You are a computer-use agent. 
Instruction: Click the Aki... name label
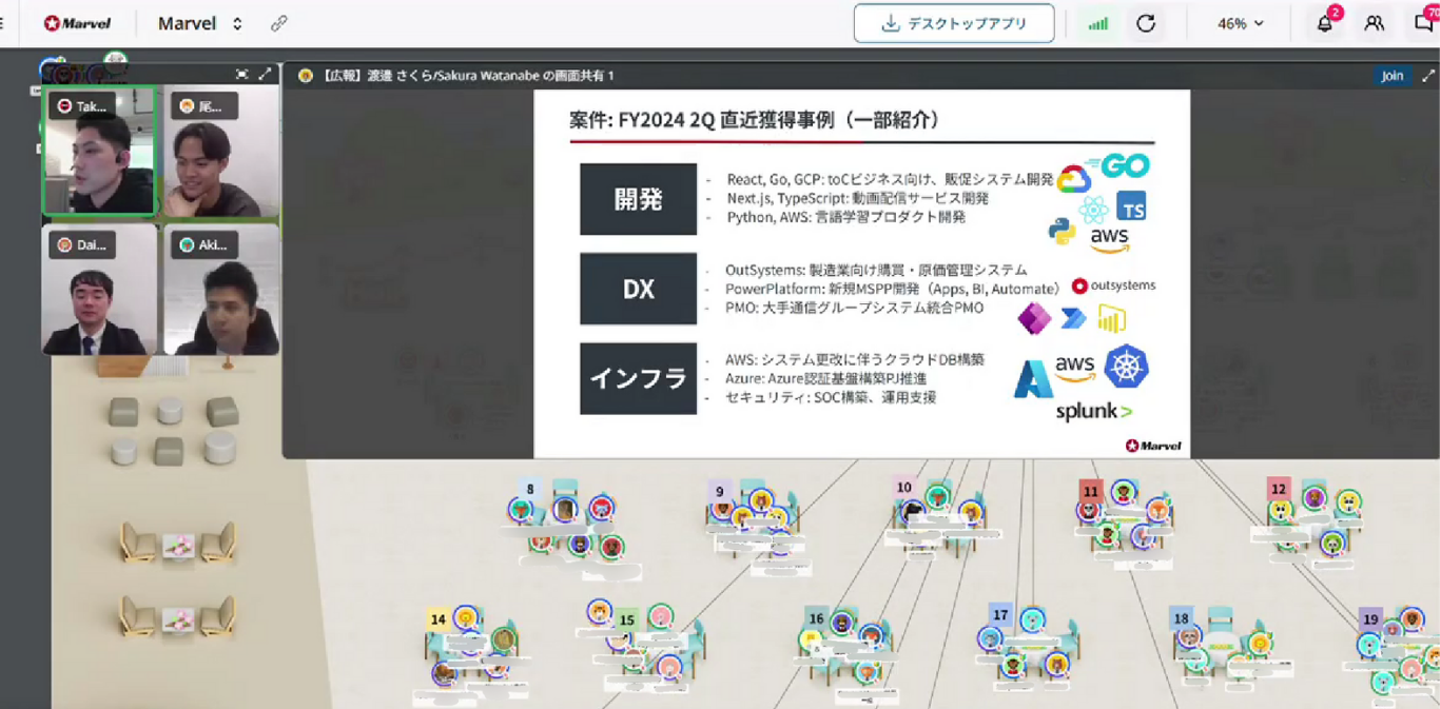click(205, 244)
